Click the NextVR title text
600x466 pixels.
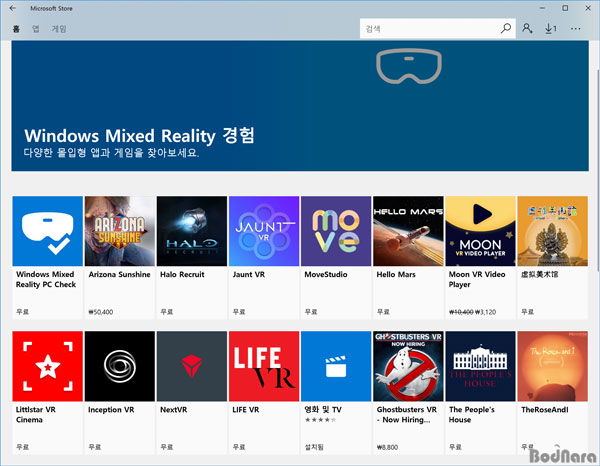pyautogui.click(x=173, y=410)
